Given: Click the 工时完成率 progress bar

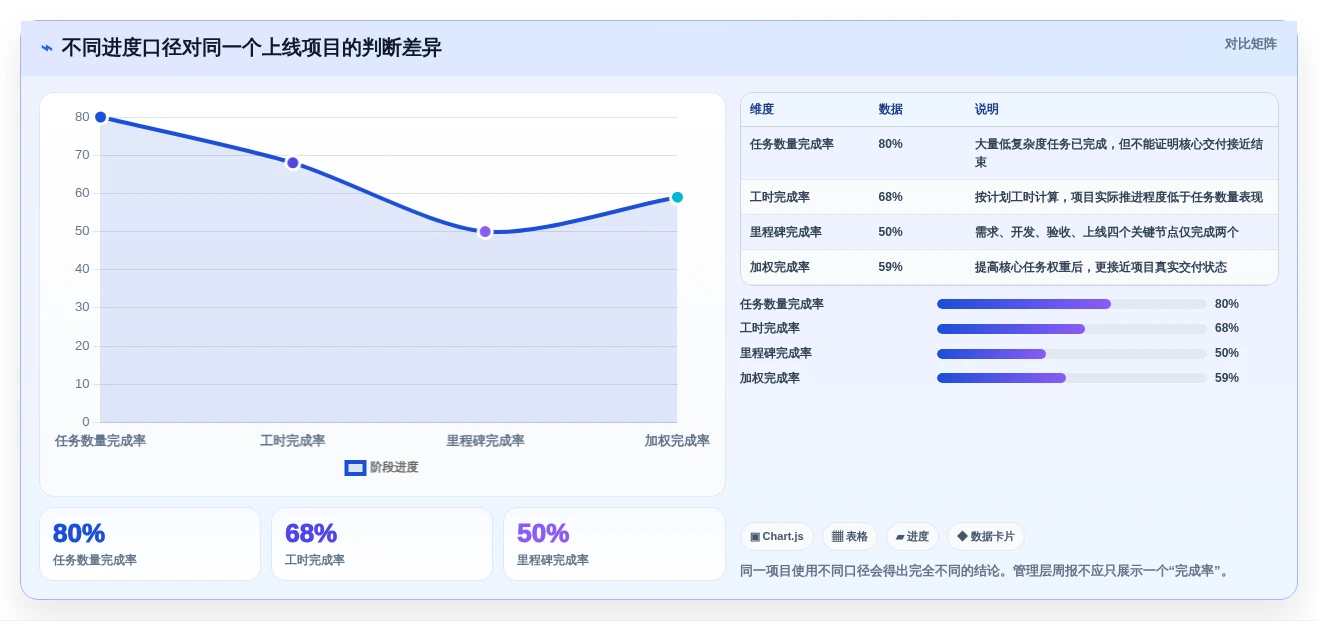Looking at the screenshot, I should [x=1072, y=329].
